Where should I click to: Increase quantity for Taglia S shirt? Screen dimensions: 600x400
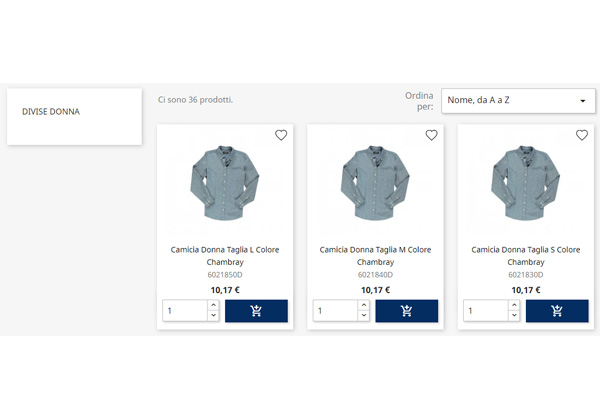click(x=513, y=306)
